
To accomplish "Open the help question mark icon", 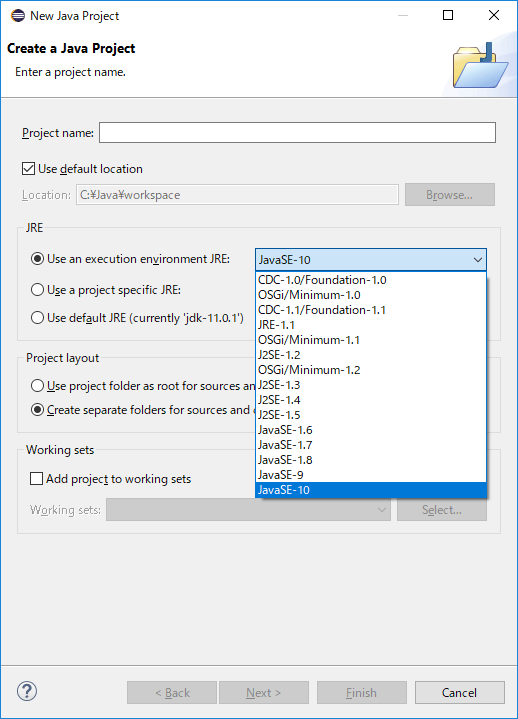I will (x=27, y=691).
